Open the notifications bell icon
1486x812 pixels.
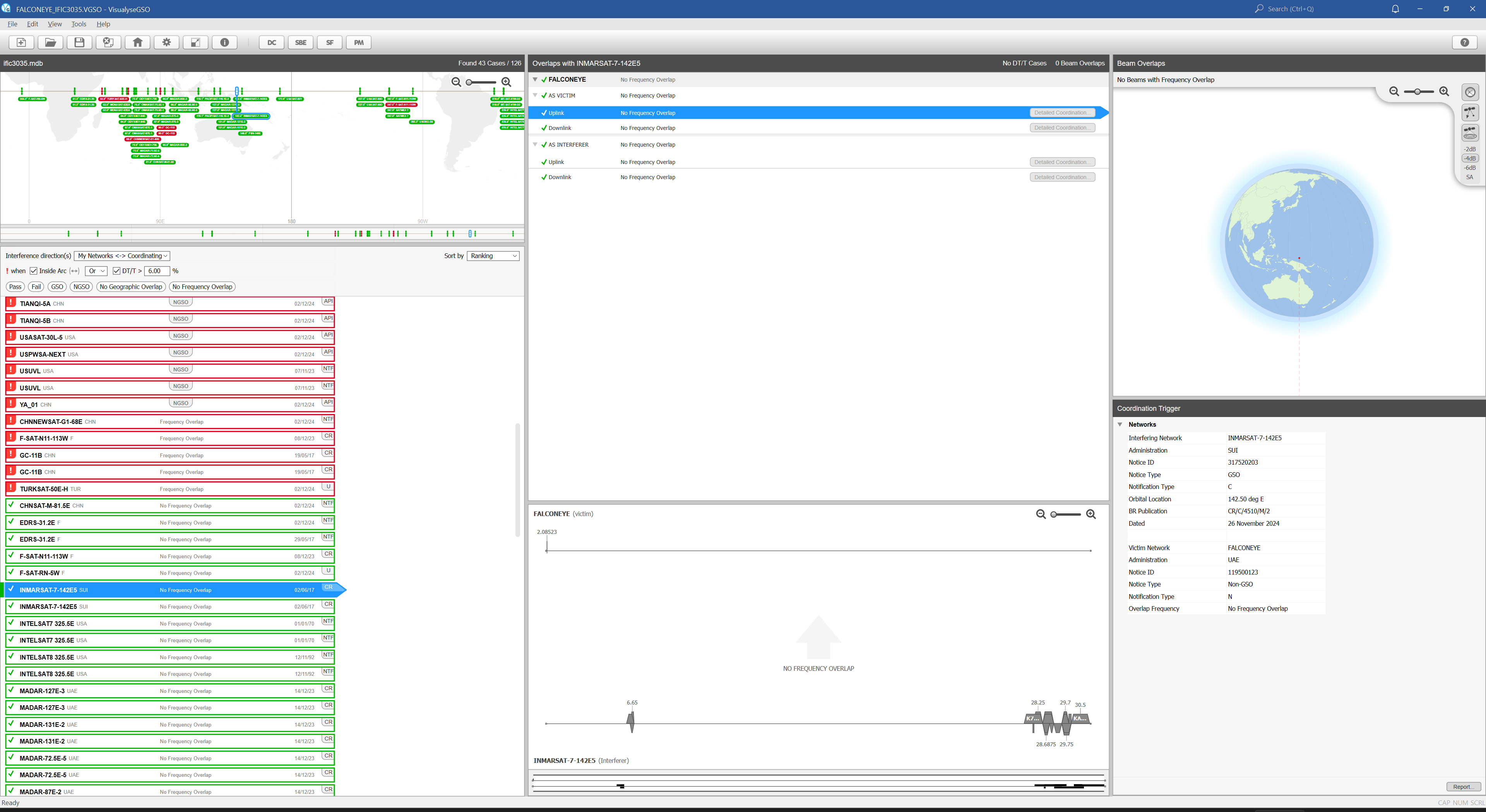tap(1395, 9)
